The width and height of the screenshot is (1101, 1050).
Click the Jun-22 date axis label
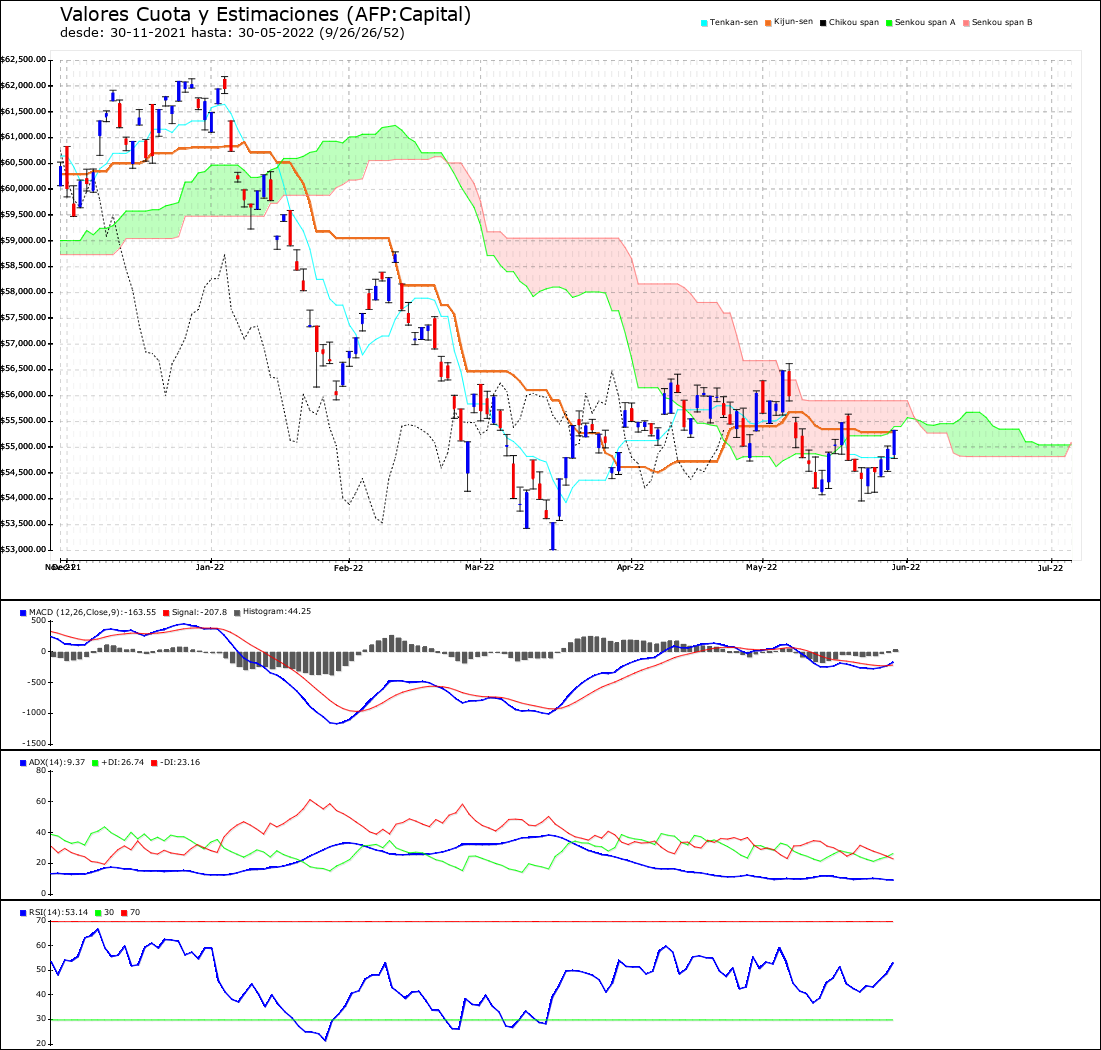(906, 567)
